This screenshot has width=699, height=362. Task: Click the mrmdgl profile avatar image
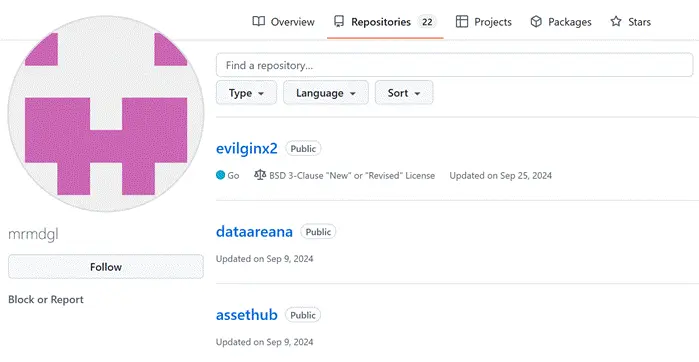(x=106, y=114)
